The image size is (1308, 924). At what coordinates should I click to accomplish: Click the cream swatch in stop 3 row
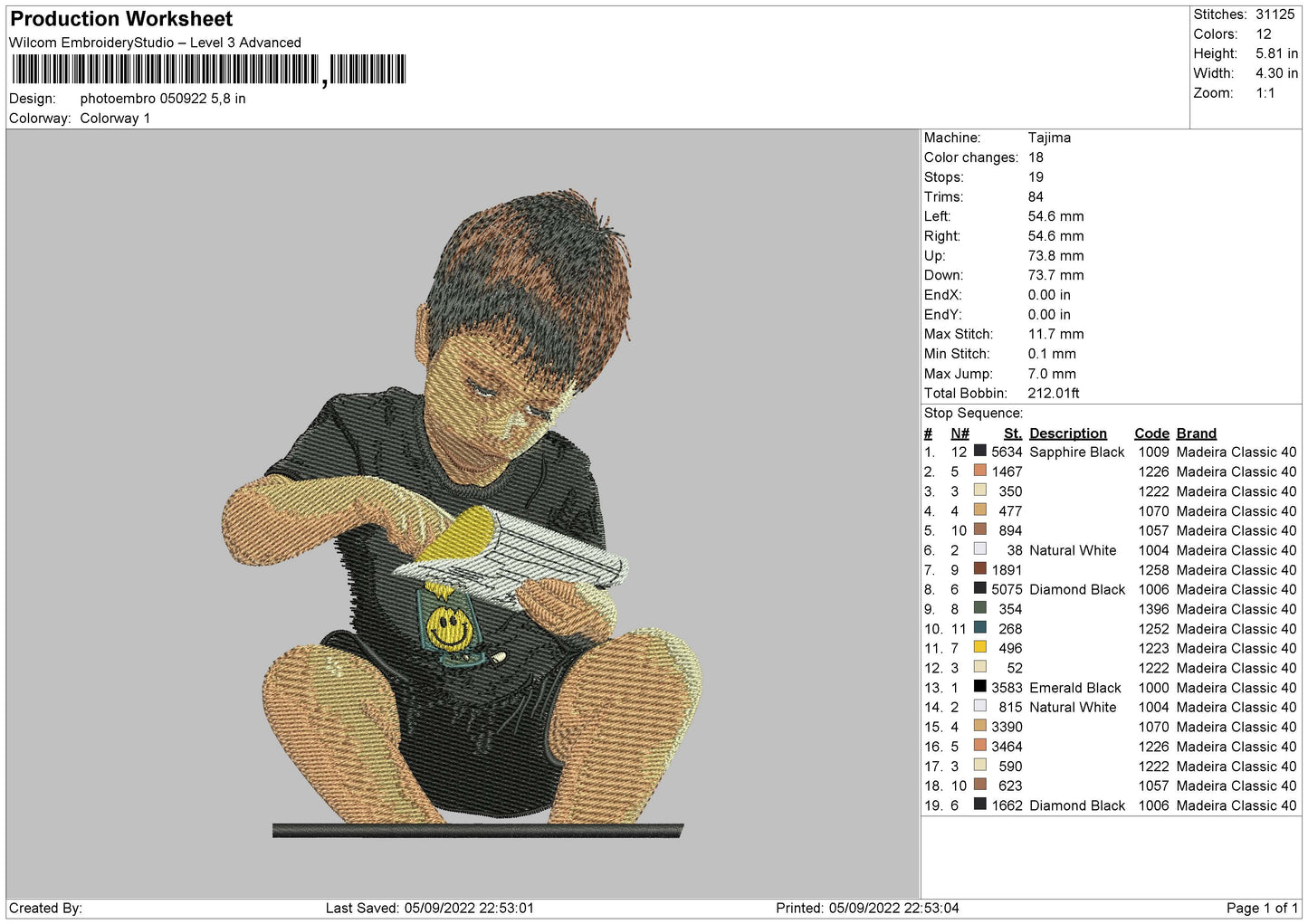[x=979, y=491]
